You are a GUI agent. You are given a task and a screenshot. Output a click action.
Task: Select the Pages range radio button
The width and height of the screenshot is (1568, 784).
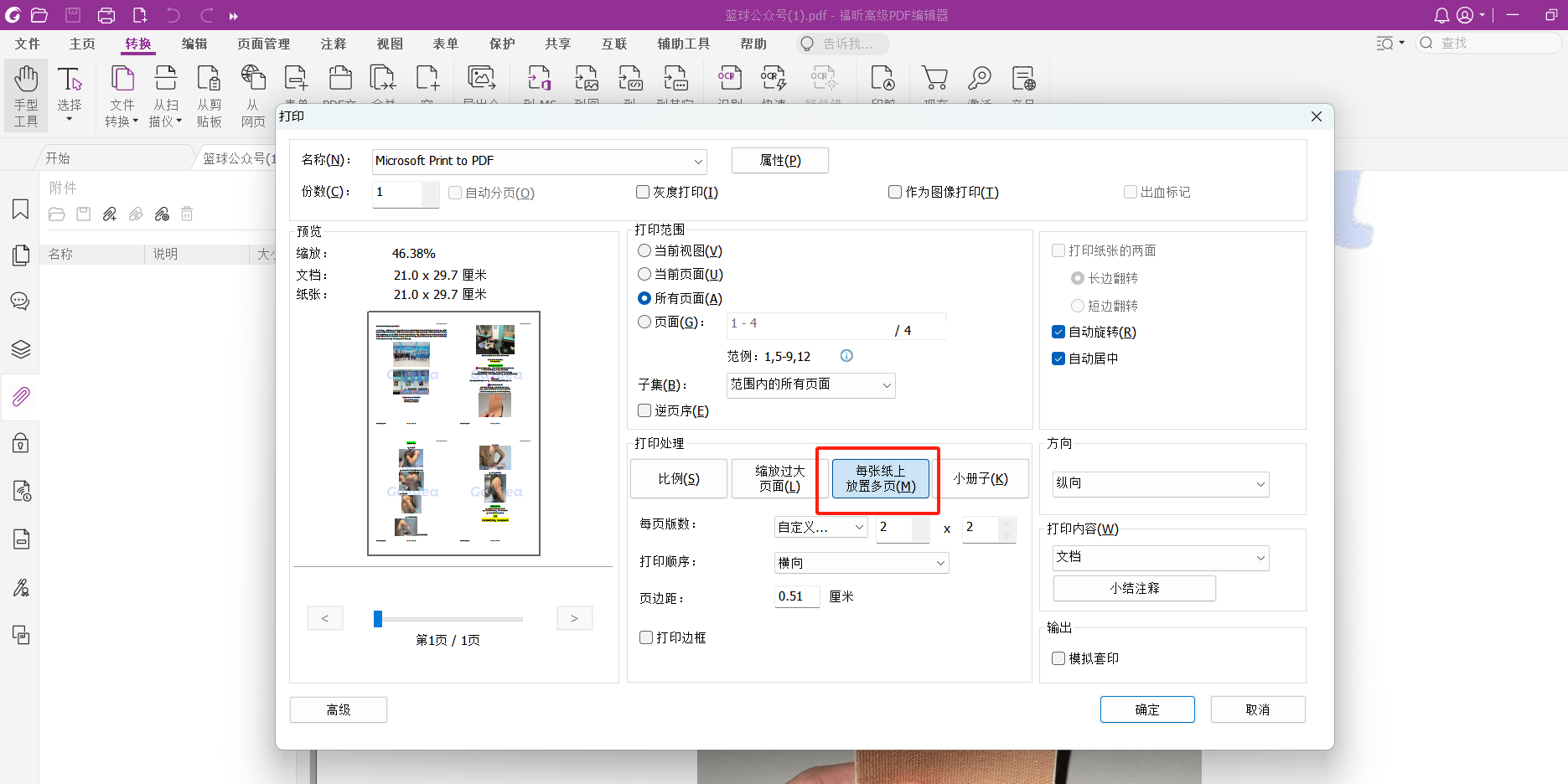tap(644, 322)
